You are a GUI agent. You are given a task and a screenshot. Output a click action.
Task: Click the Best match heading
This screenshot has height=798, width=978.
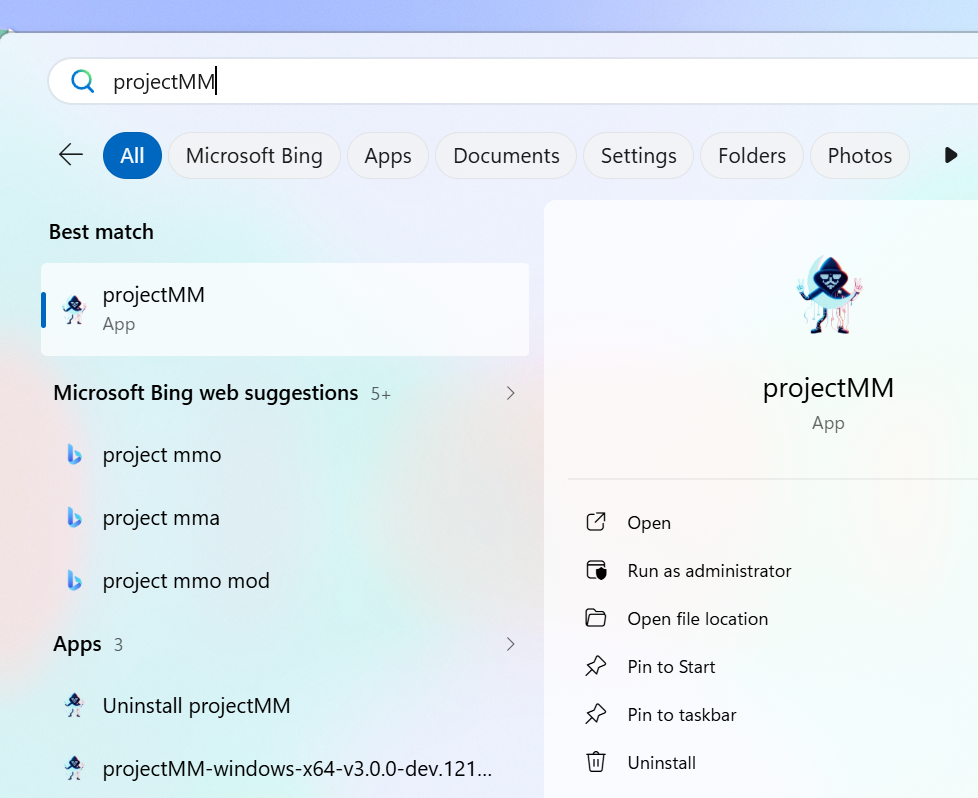point(101,232)
